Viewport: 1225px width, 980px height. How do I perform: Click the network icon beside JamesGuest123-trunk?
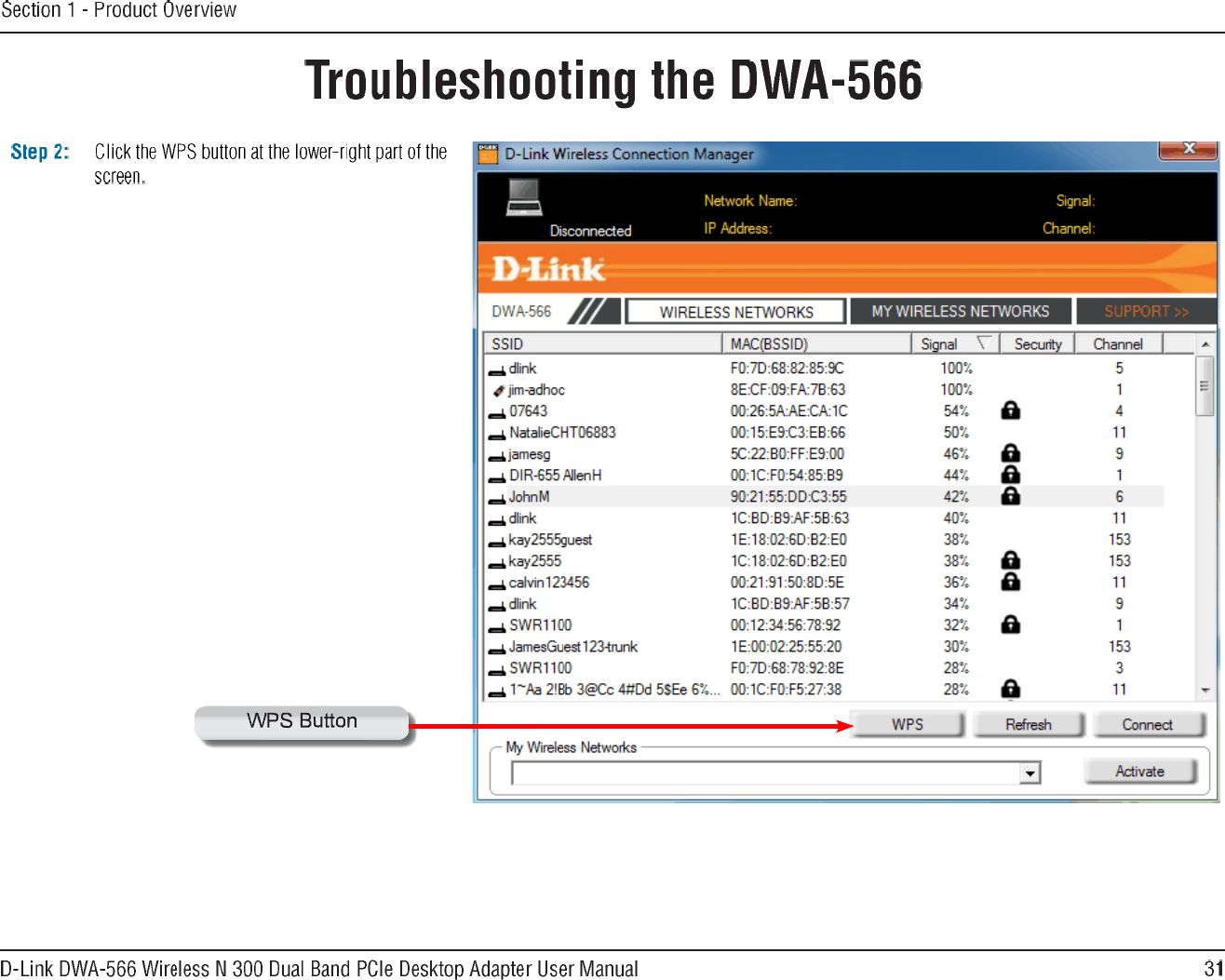(x=498, y=648)
